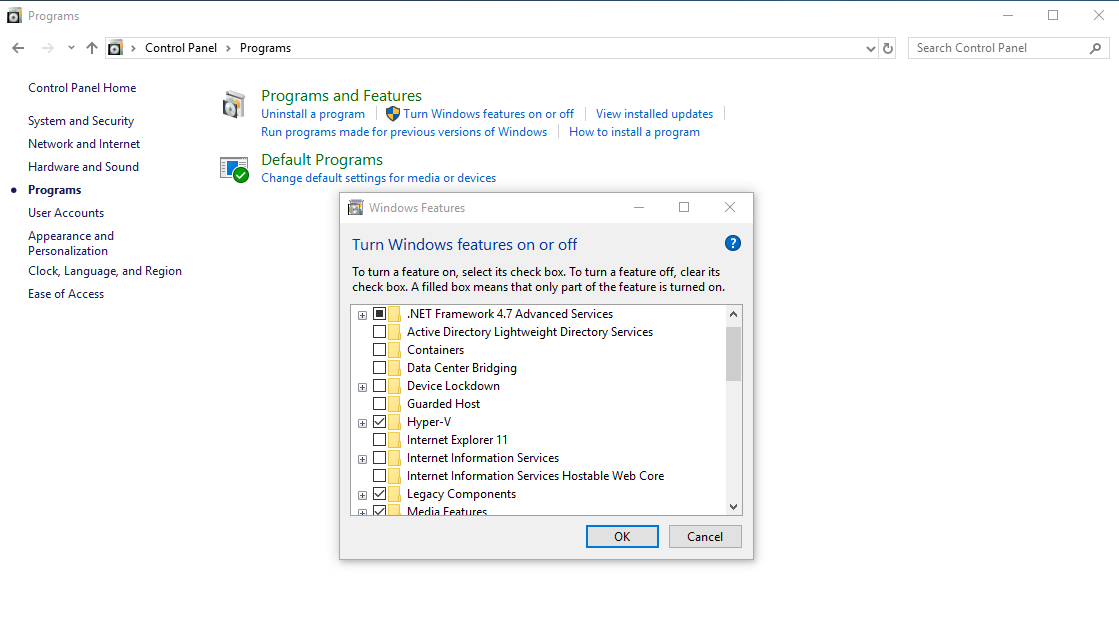Open recent locations dropdown arrow

point(71,48)
